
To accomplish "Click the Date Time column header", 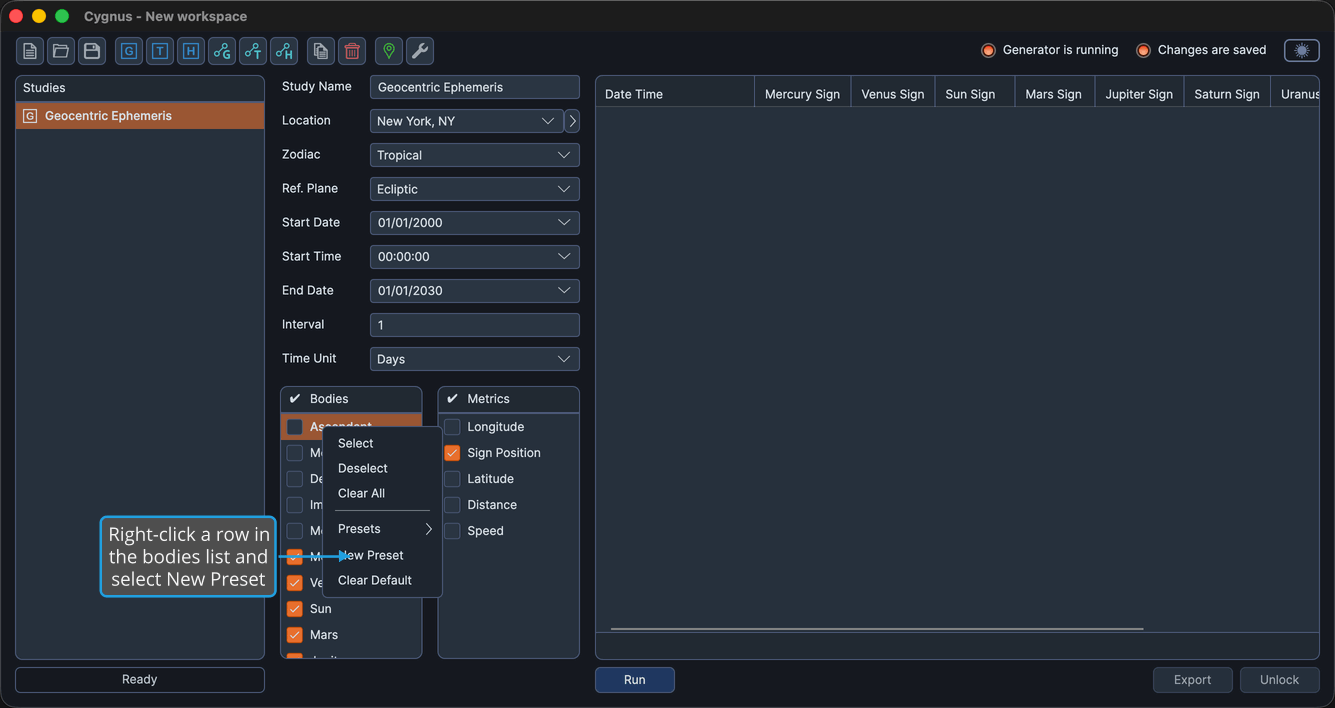I will [675, 94].
